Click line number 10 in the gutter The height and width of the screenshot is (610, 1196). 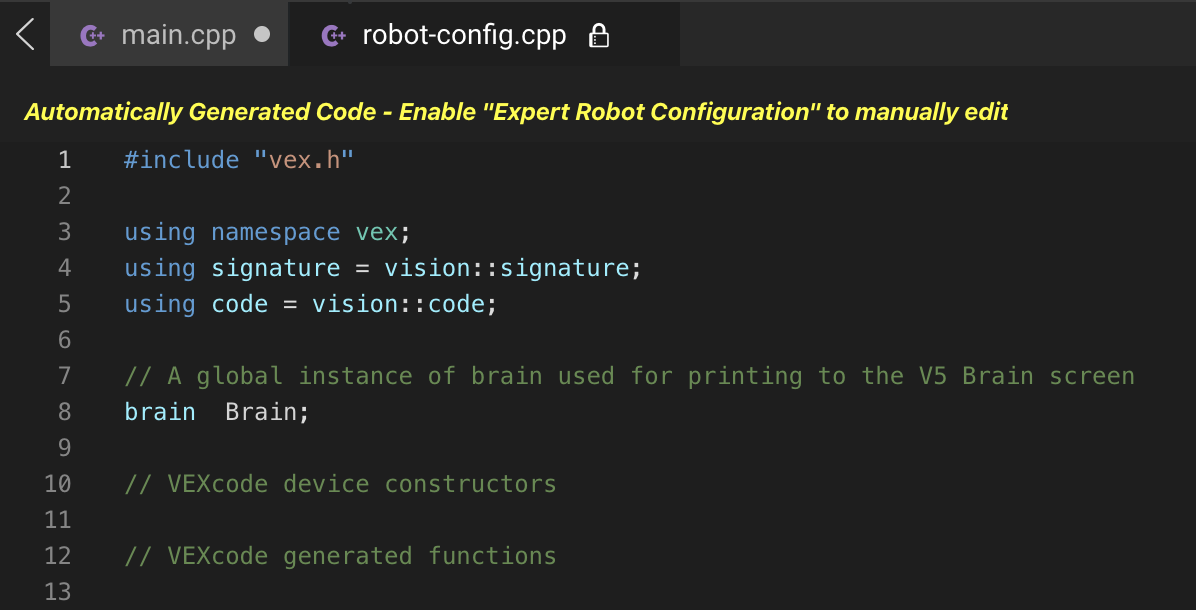tap(57, 483)
